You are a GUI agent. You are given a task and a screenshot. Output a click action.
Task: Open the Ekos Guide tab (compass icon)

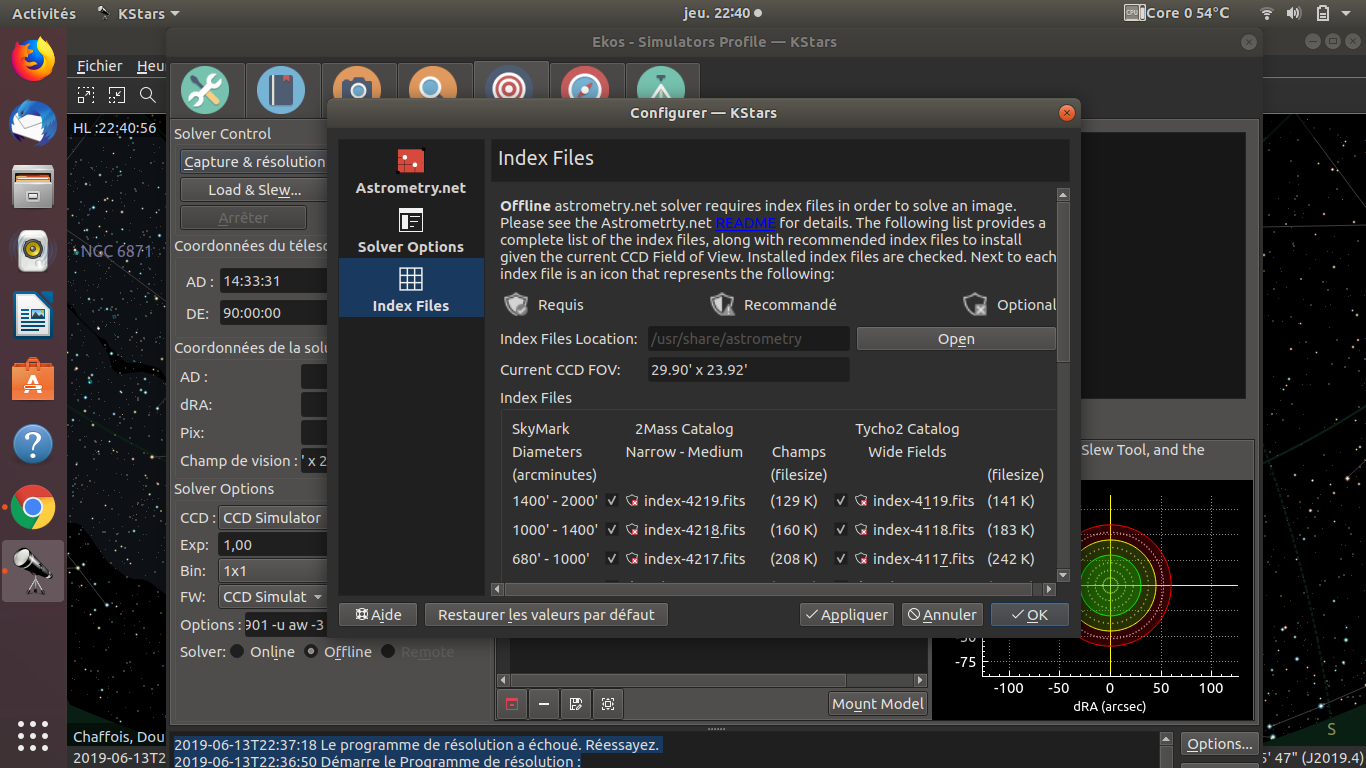point(585,91)
